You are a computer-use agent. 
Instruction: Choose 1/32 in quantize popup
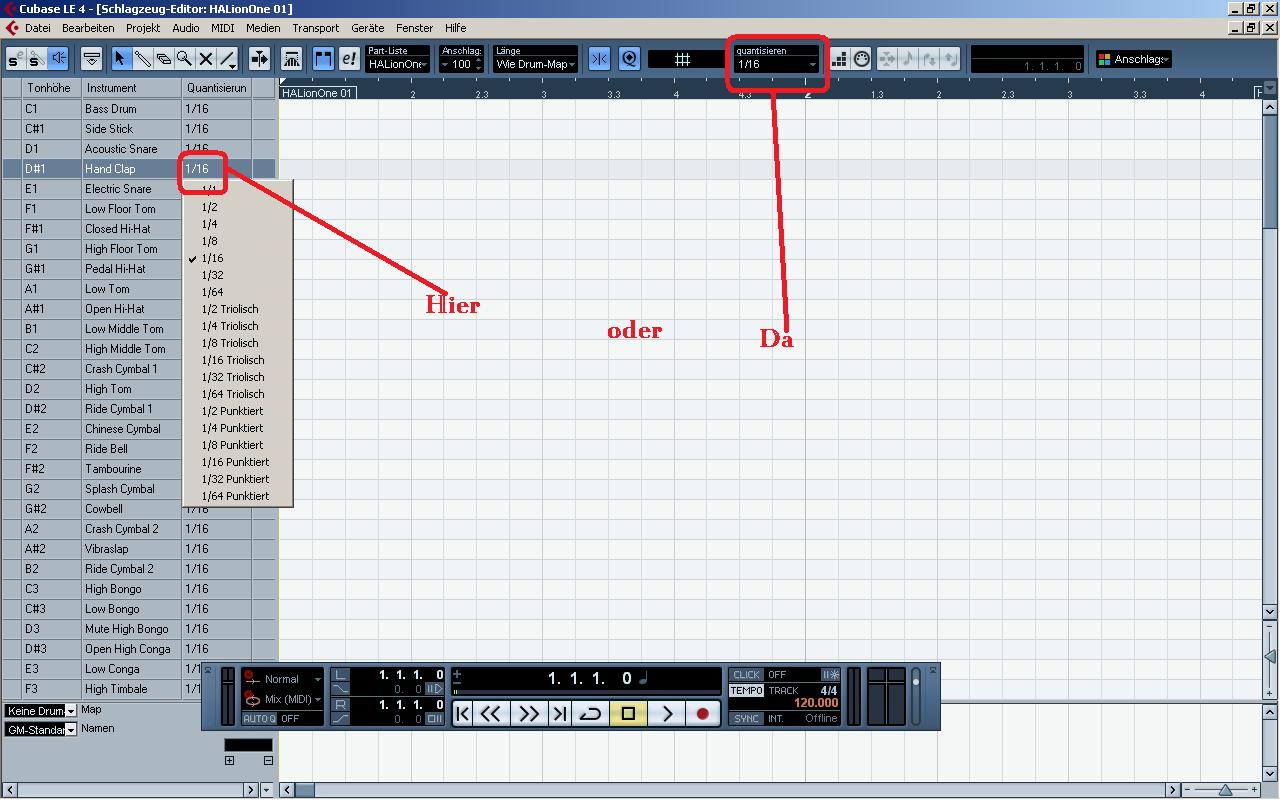tap(238, 275)
